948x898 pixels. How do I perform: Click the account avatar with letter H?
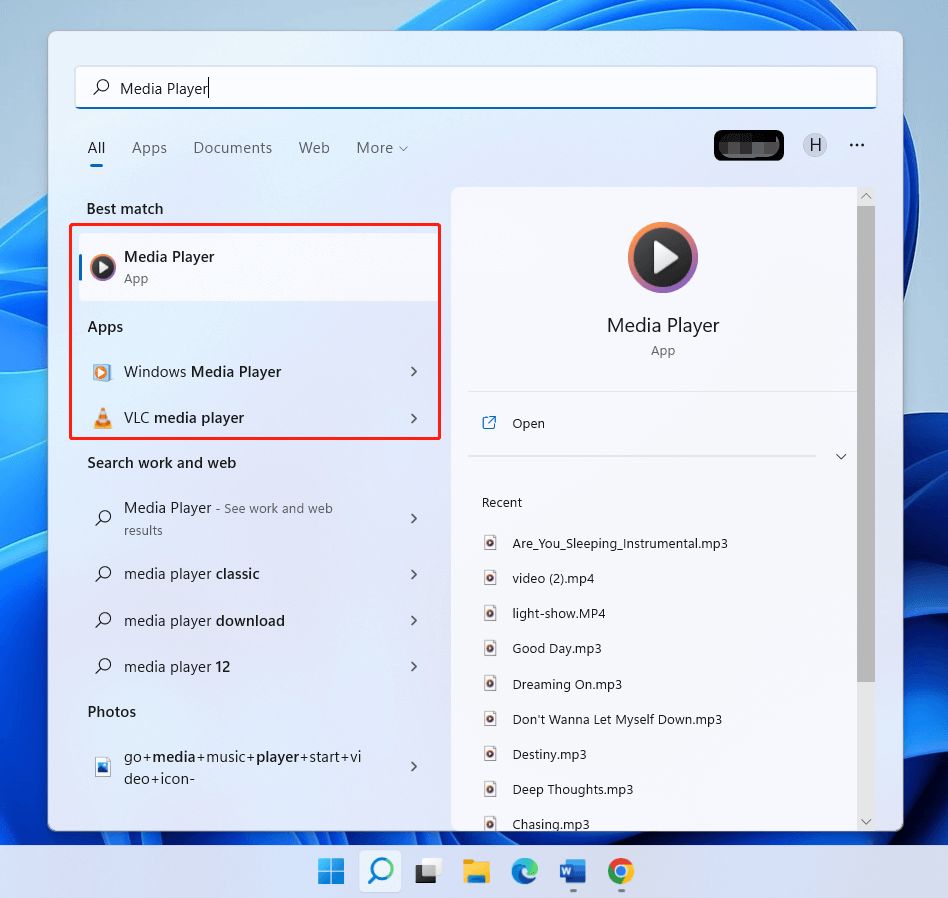coord(815,145)
